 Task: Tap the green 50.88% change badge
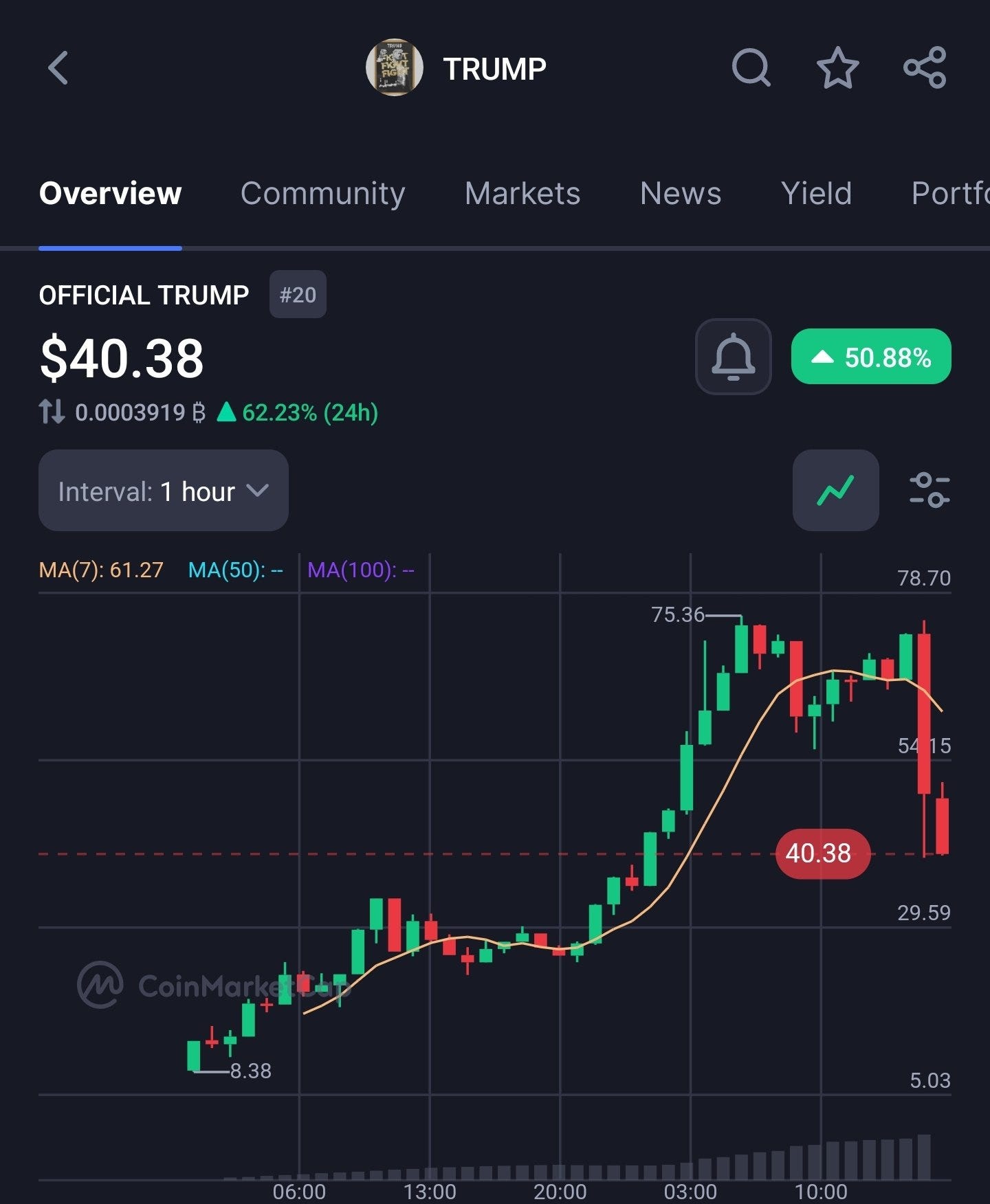click(871, 357)
